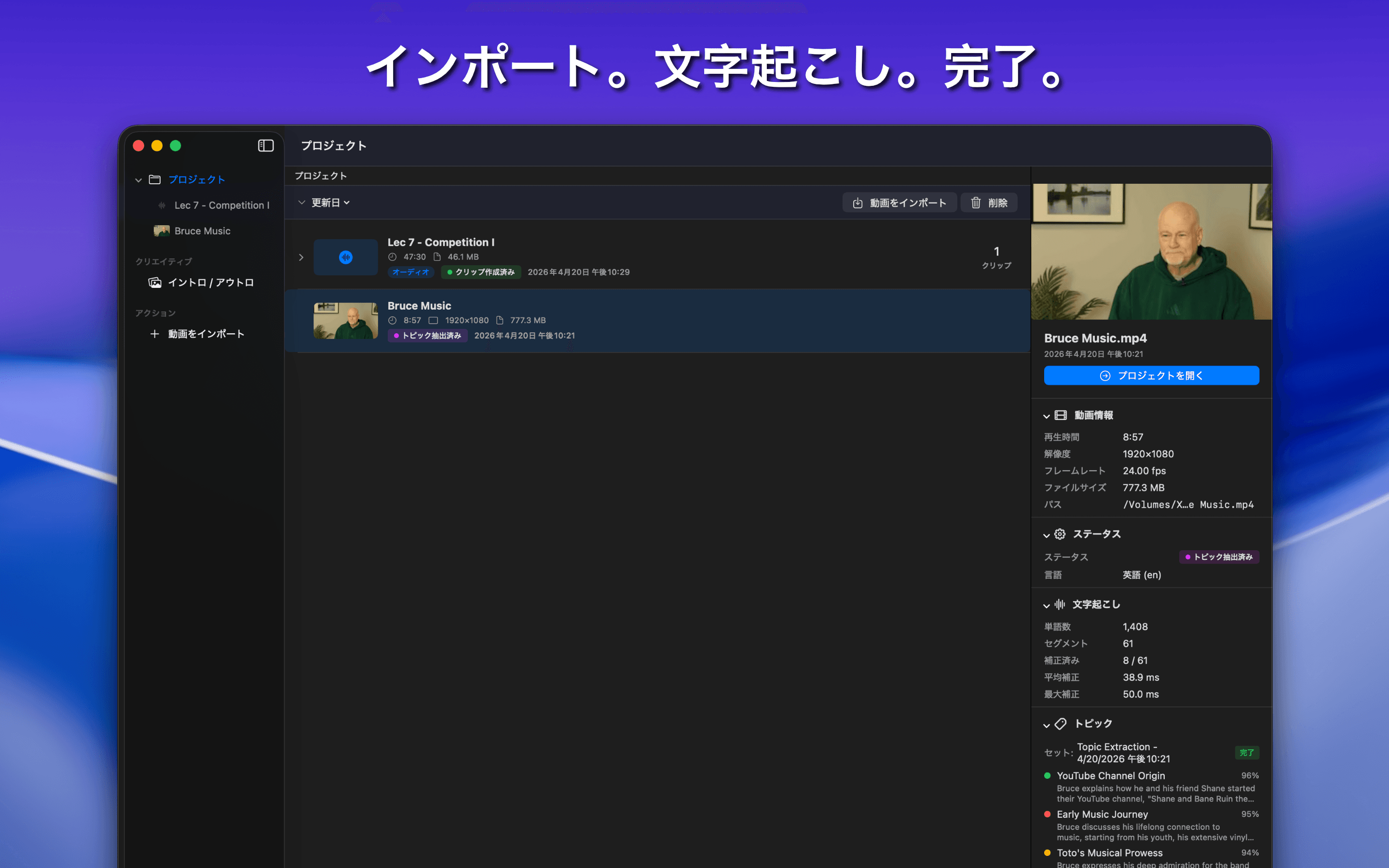Click the path value /Volumes/X…e Music.mp4
Screen dimensions: 1389x868
click(1188, 504)
